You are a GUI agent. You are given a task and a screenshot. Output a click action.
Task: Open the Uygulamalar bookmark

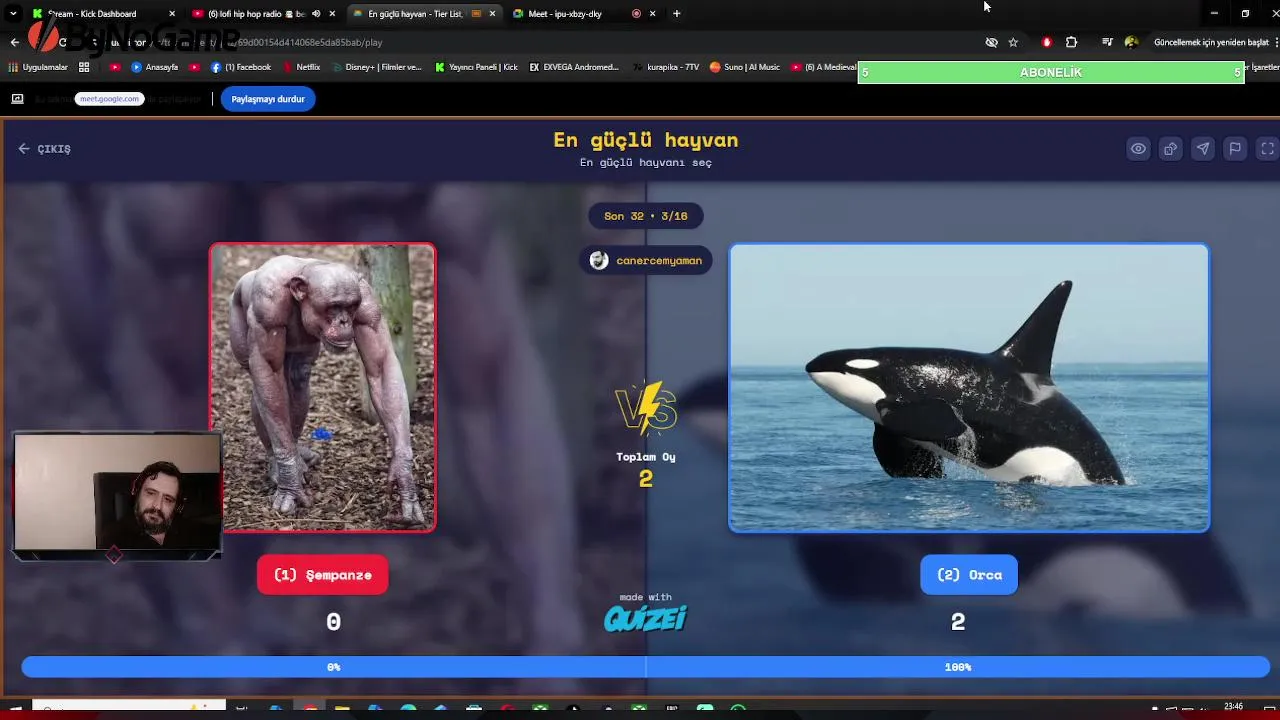coord(38,67)
